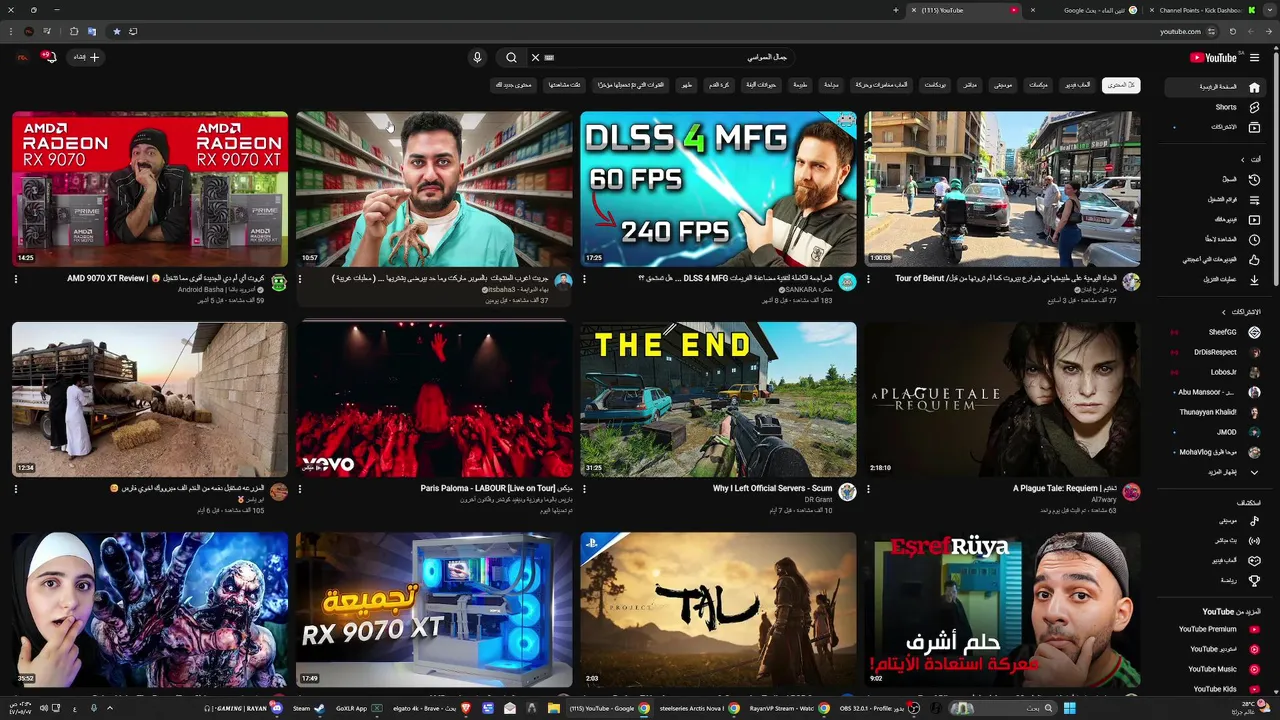Open the three-dot menu for A Plague Tale: Requiem
This screenshot has height=720, width=1280.
coord(868,489)
